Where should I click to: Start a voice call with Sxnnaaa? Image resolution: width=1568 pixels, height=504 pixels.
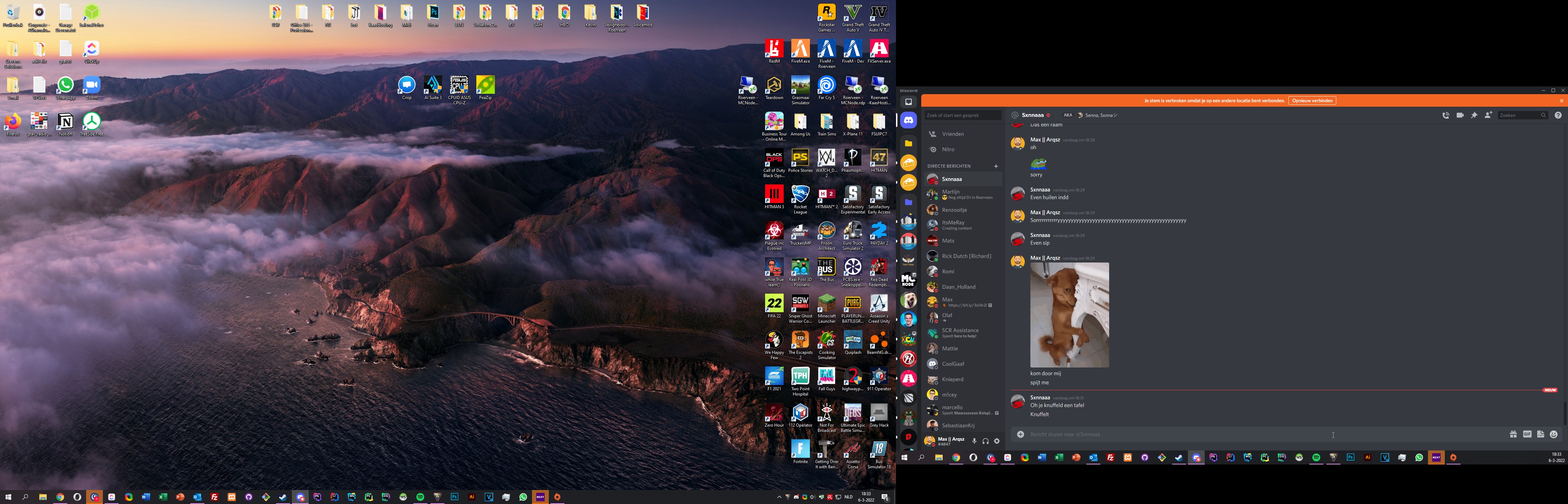pyautogui.click(x=1445, y=115)
